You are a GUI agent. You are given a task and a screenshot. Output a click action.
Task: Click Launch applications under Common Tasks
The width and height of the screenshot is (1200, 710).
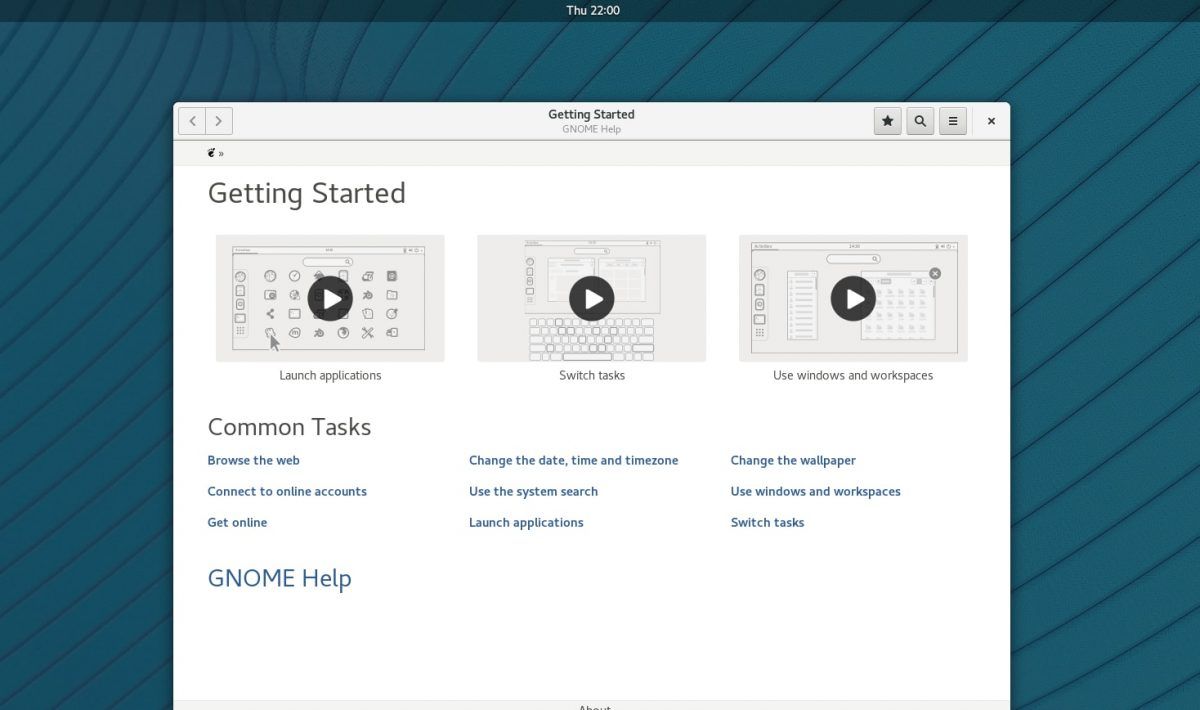526,522
